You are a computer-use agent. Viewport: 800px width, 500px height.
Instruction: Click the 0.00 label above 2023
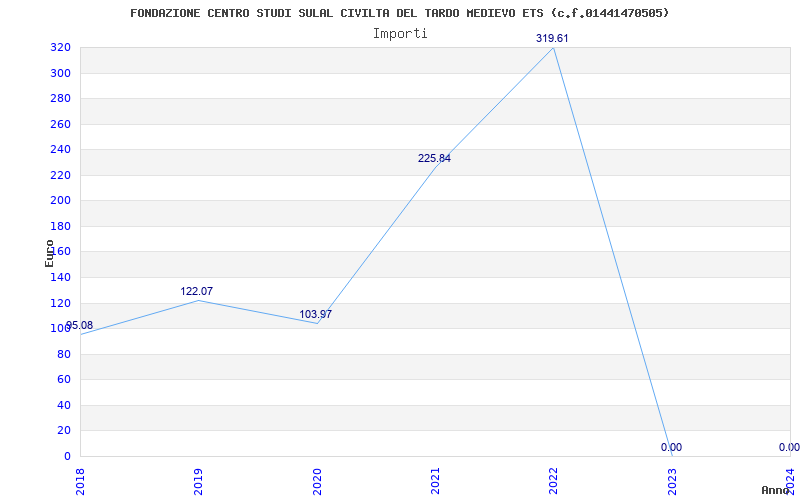coord(671,447)
